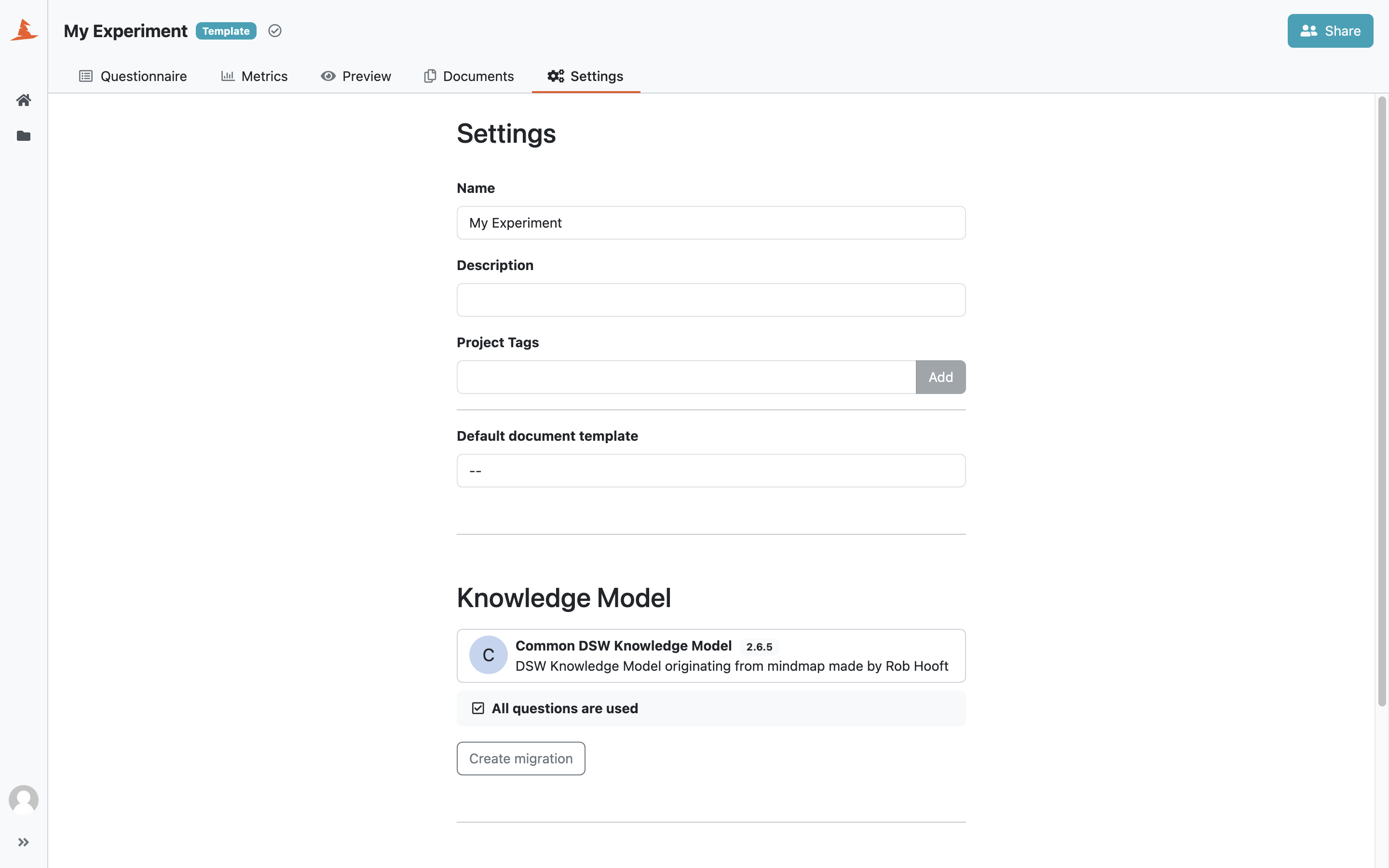This screenshot has height=868, width=1389.
Task: Switch to the Questionnaire tab
Action: coord(133,76)
